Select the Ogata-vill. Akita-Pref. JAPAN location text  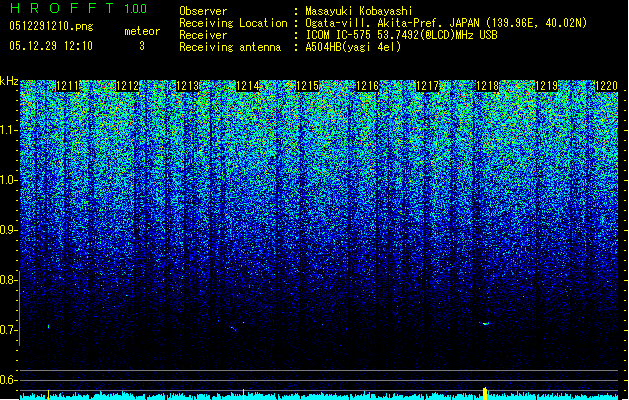click(x=446, y=23)
